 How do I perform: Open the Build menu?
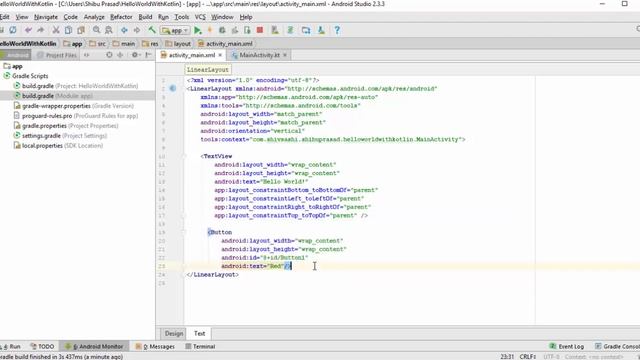coord(145,17)
